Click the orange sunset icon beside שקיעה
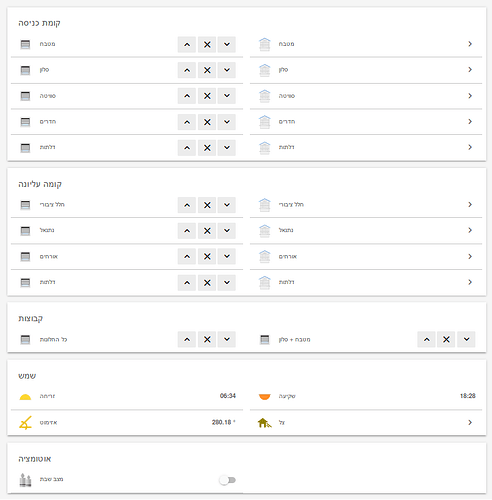This screenshot has height=500, width=492. pyautogui.click(x=264, y=396)
